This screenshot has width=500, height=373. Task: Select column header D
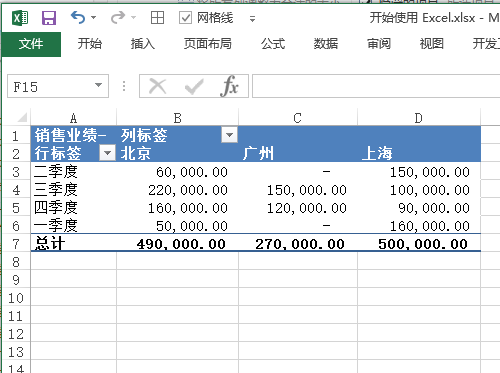[419, 118]
